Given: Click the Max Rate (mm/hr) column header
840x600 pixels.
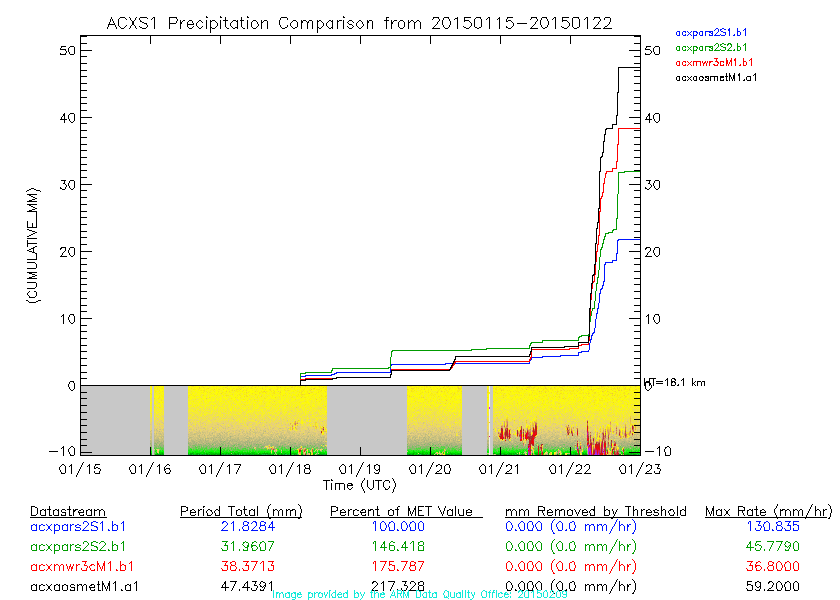Looking at the screenshot, I should click(768, 512).
